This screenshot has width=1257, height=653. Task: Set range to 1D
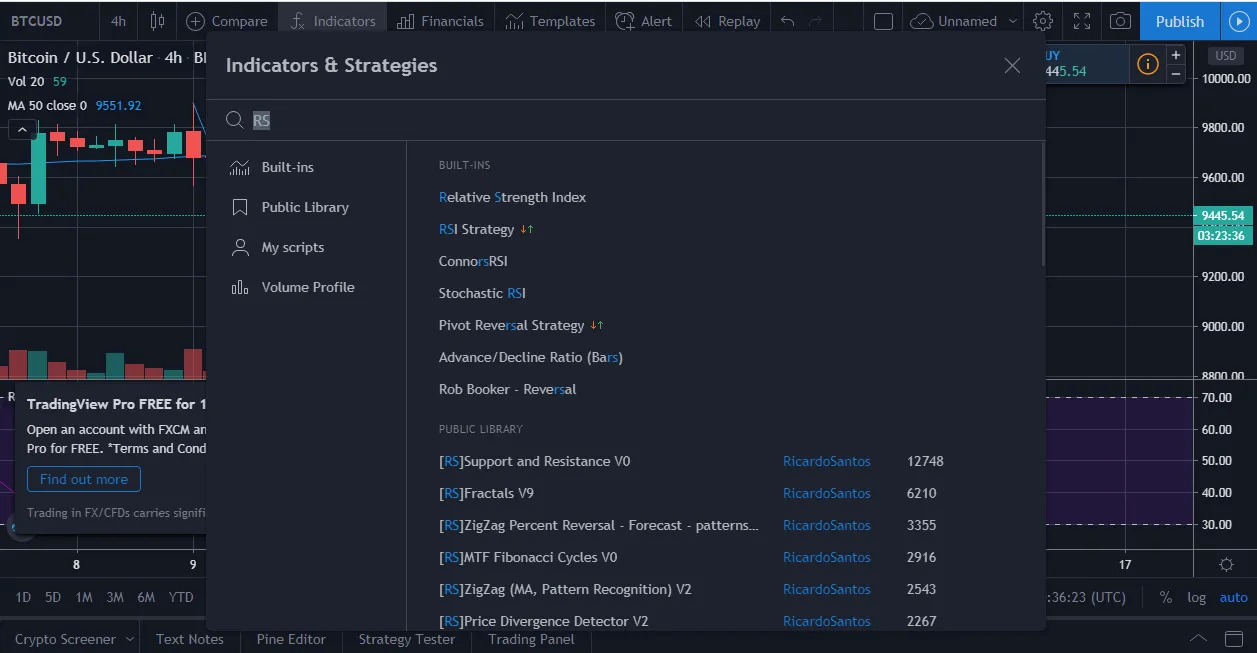pyautogui.click(x=23, y=597)
